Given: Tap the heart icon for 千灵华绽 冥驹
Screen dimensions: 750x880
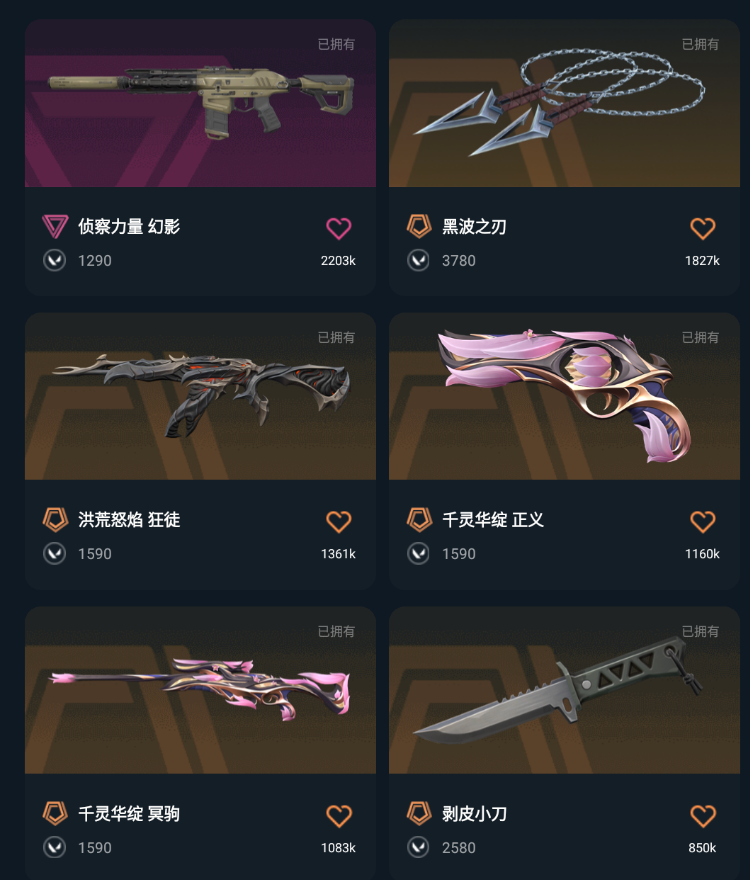Looking at the screenshot, I should click(x=339, y=815).
